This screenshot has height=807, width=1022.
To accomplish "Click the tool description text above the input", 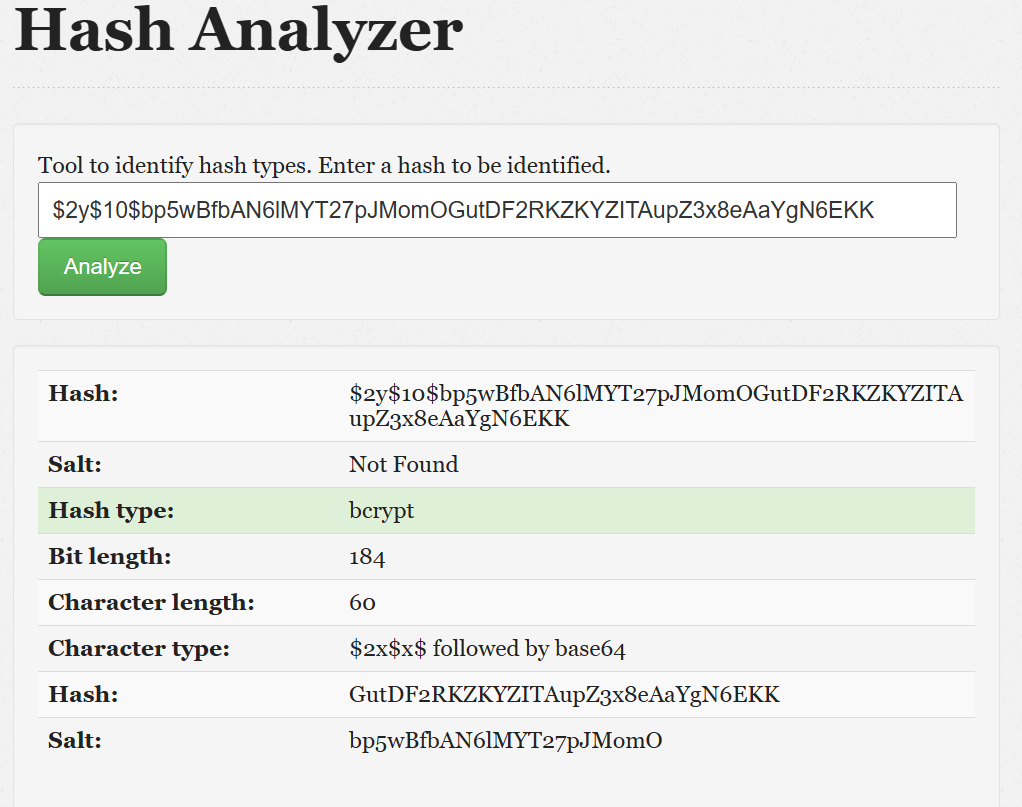I will tap(324, 165).
